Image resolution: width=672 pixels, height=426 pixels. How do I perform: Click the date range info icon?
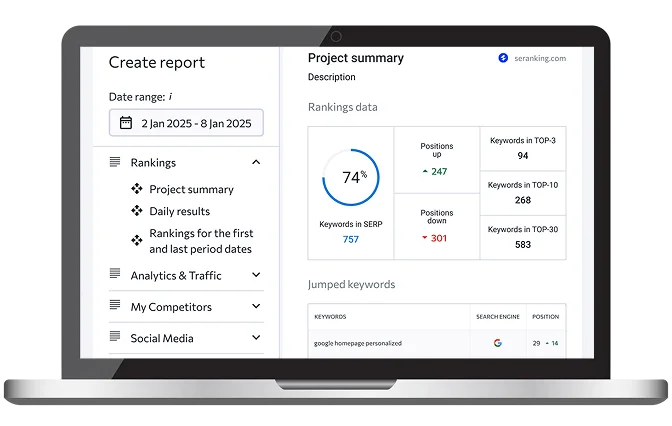pyautogui.click(x=170, y=96)
